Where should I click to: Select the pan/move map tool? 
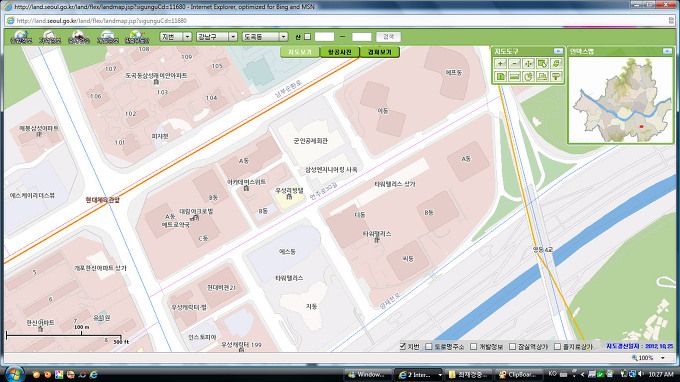click(x=528, y=64)
